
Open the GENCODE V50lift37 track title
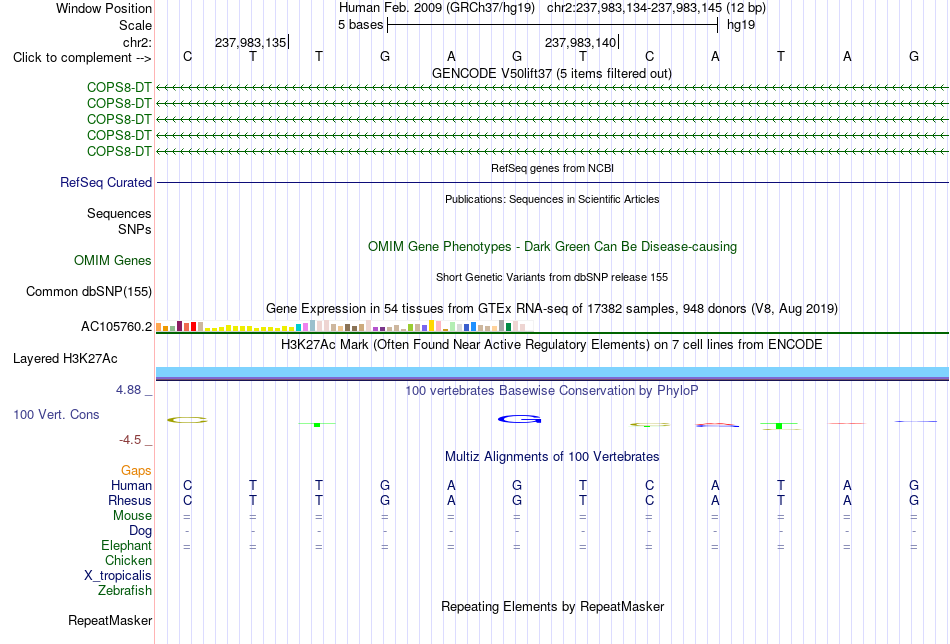[x=551, y=73]
